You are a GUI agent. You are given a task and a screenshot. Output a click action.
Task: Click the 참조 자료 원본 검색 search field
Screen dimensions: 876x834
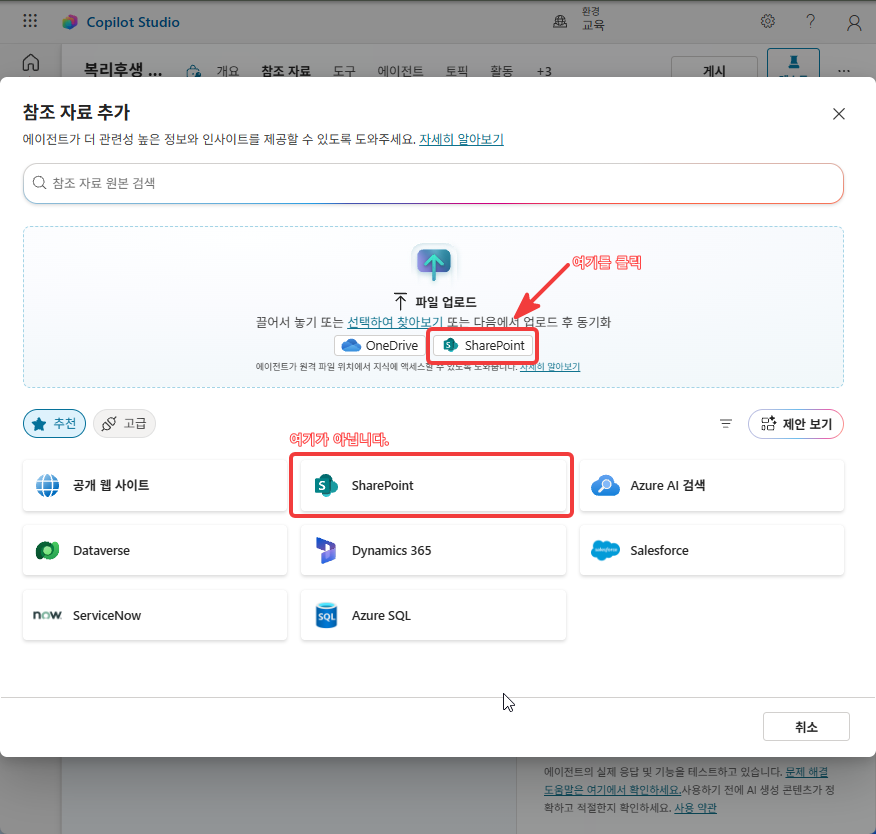coord(433,183)
